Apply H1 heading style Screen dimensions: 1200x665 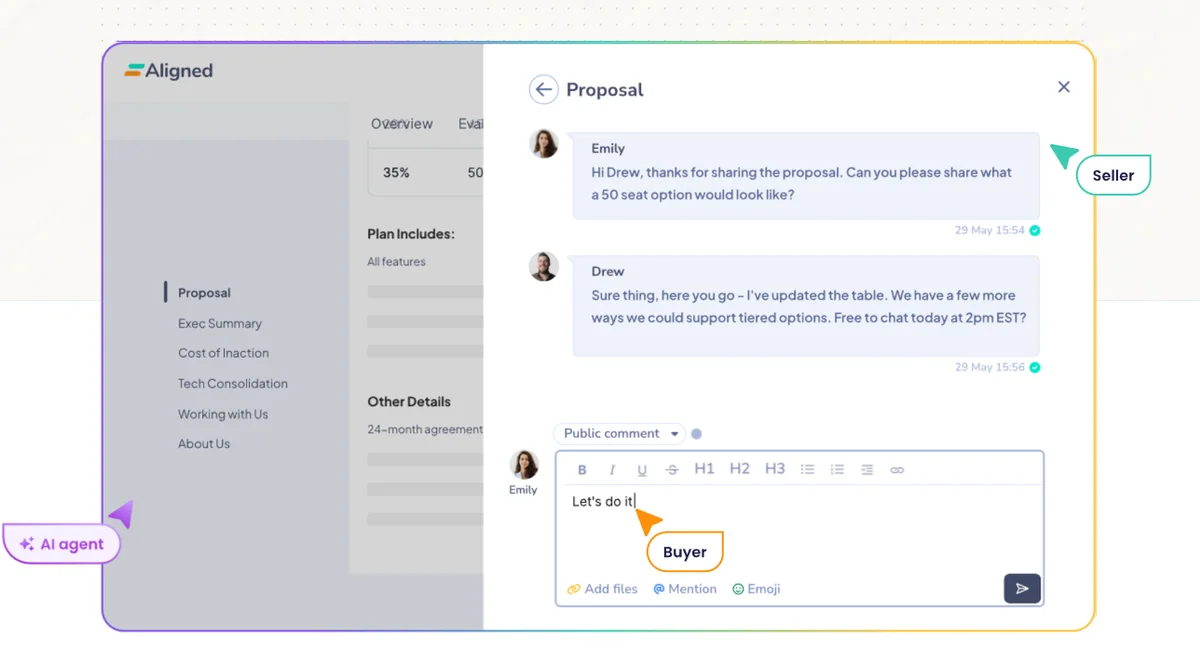point(704,469)
